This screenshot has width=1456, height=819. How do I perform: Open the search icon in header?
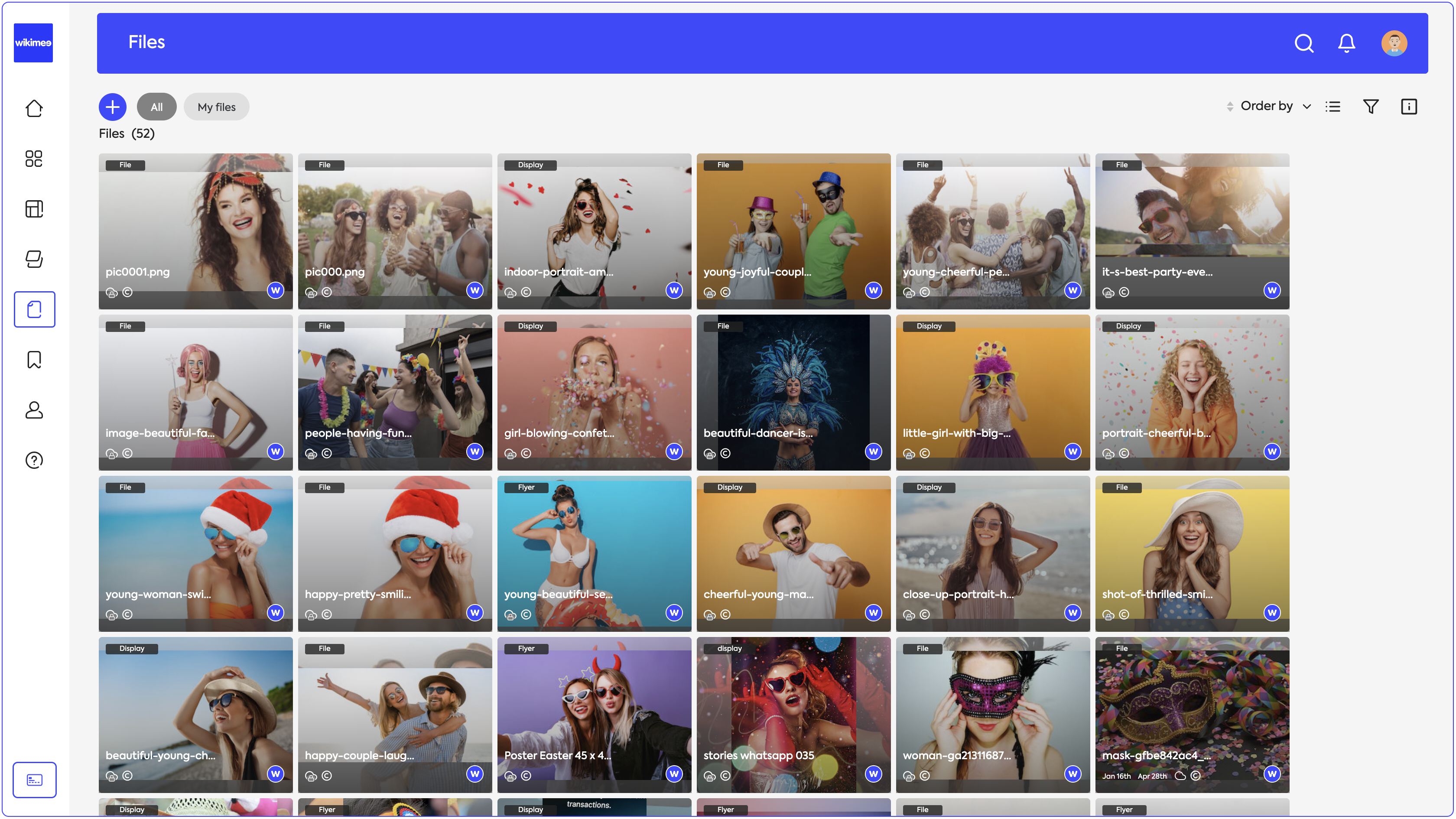coord(1303,43)
